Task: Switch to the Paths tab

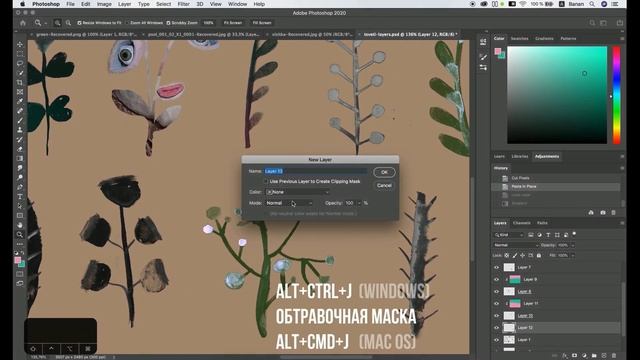Action: pos(542,223)
